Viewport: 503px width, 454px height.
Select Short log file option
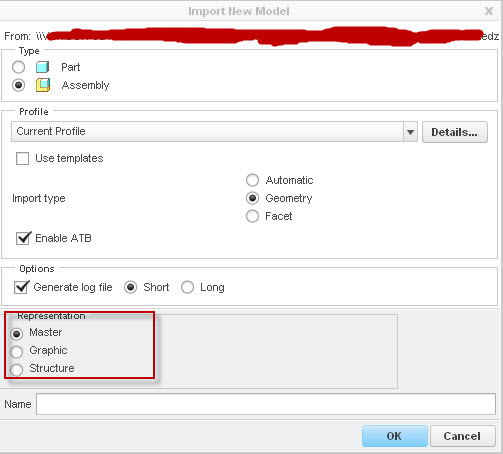point(130,287)
